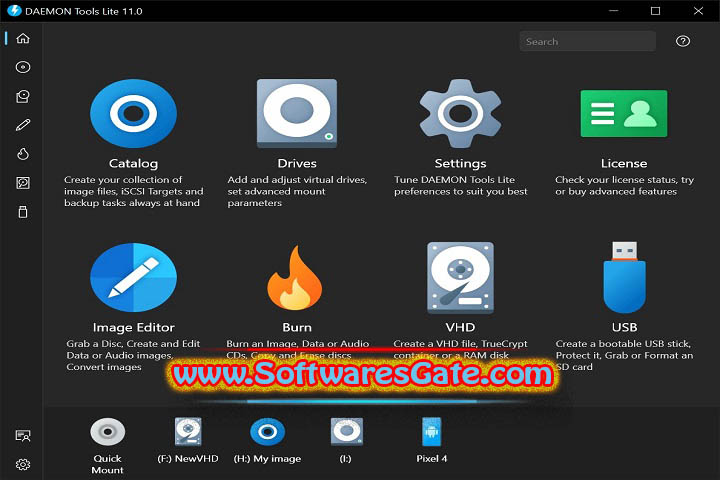Open the USB sidebar icon
Viewport: 720px width, 480px height.
tap(23, 212)
